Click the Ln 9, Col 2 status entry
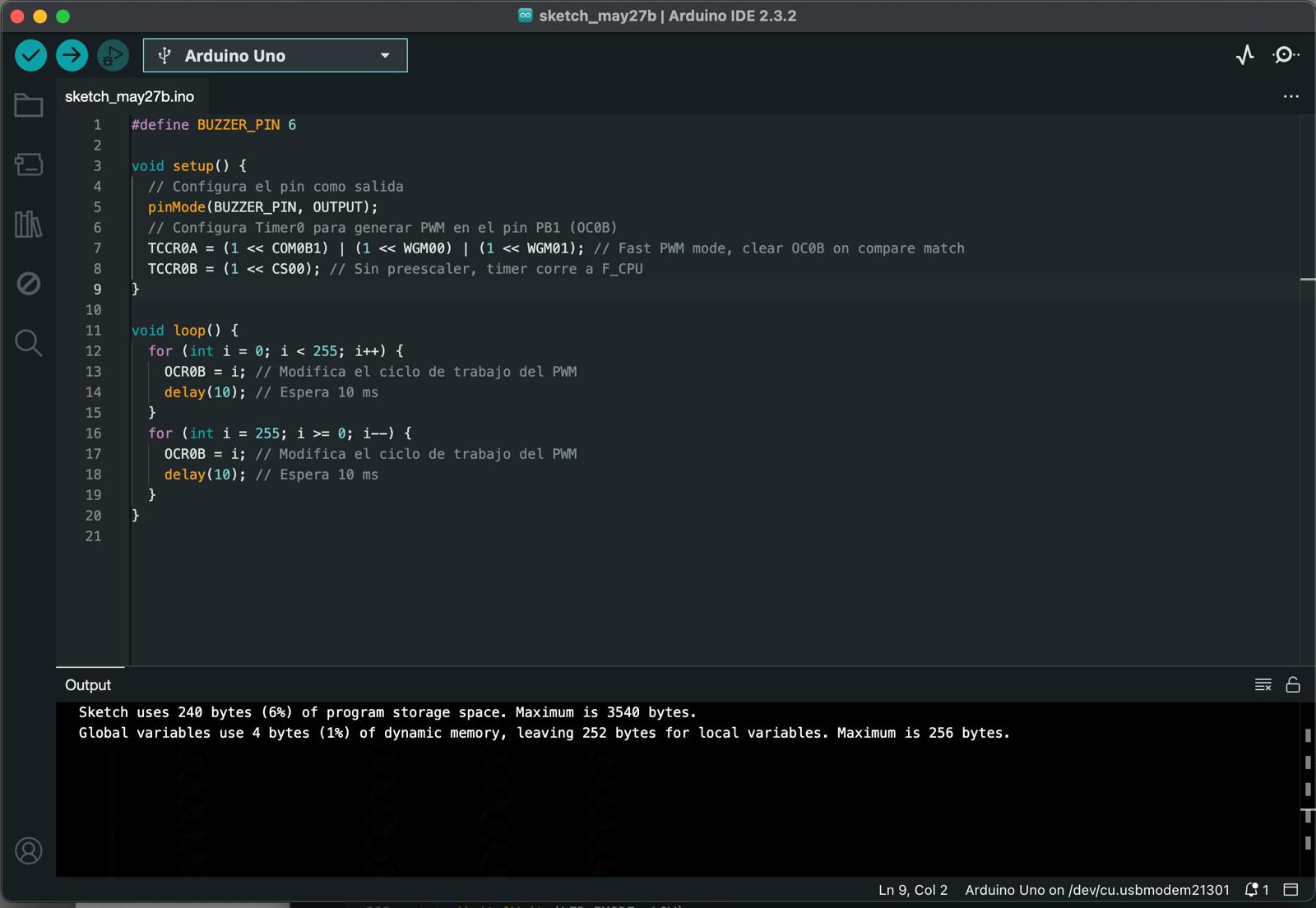The image size is (1316, 908). click(x=913, y=890)
